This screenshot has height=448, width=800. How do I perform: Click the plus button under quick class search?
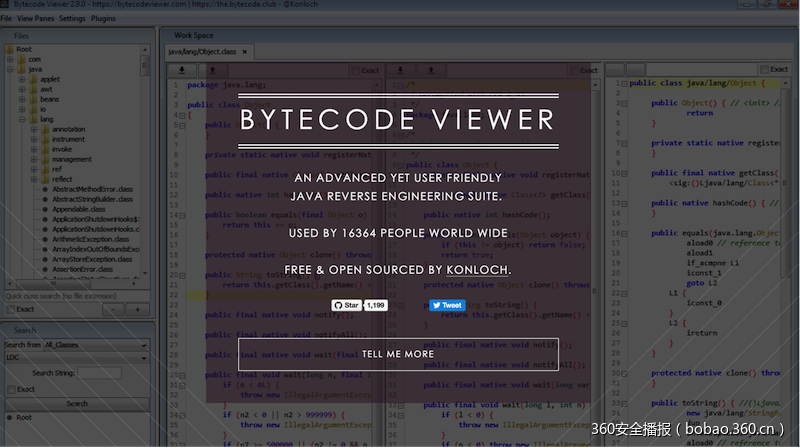click(x=138, y=310)
